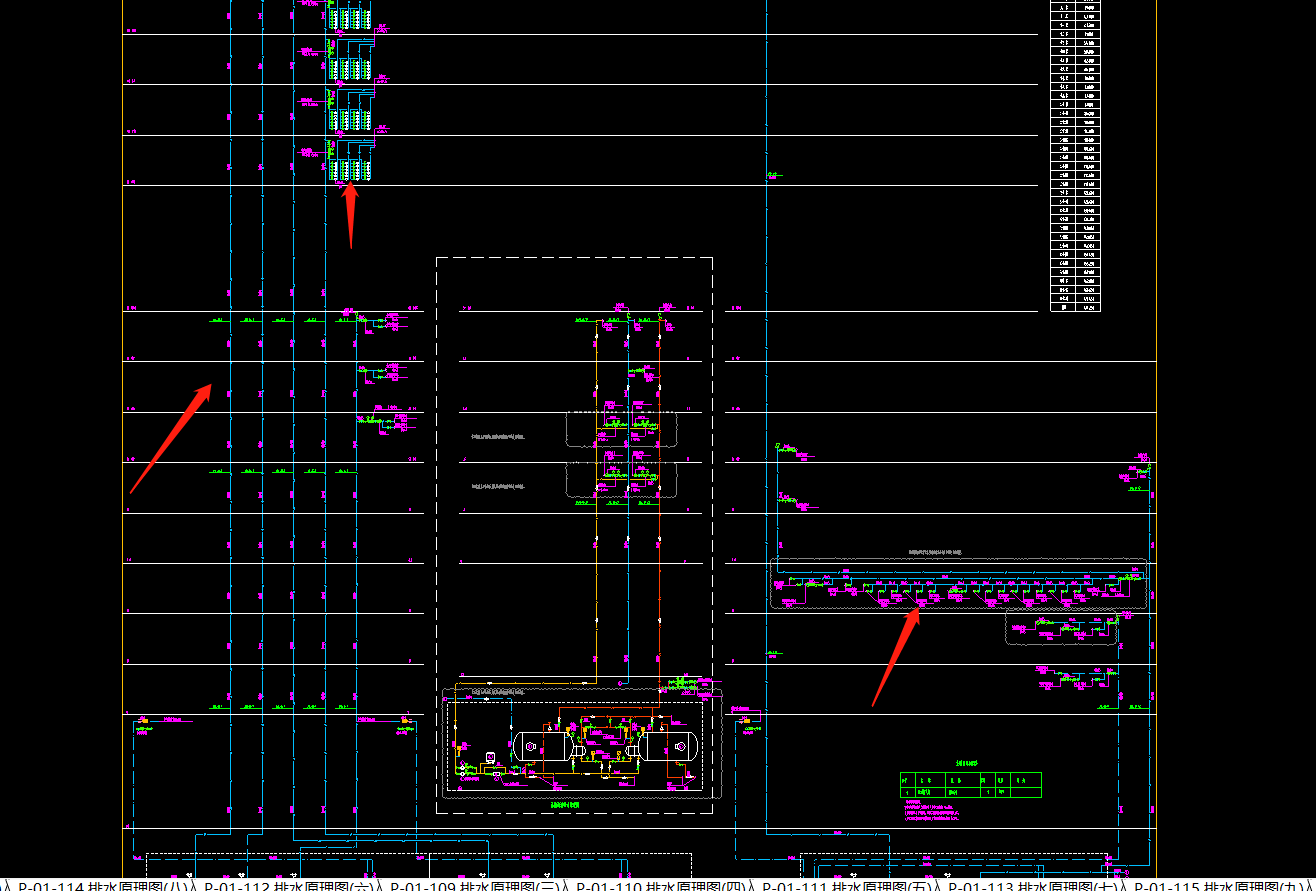Switch to layout tab P-01-114 排水原理图(八)
The height and width of the screenshot is (891, 1316).
(102, 885)
